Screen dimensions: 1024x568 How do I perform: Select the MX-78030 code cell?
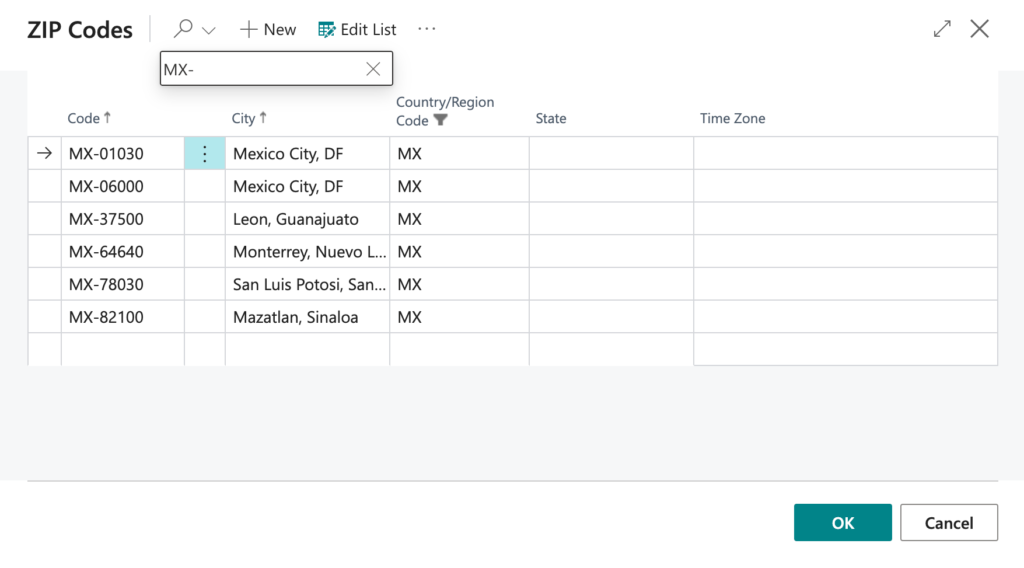[123, 284]
